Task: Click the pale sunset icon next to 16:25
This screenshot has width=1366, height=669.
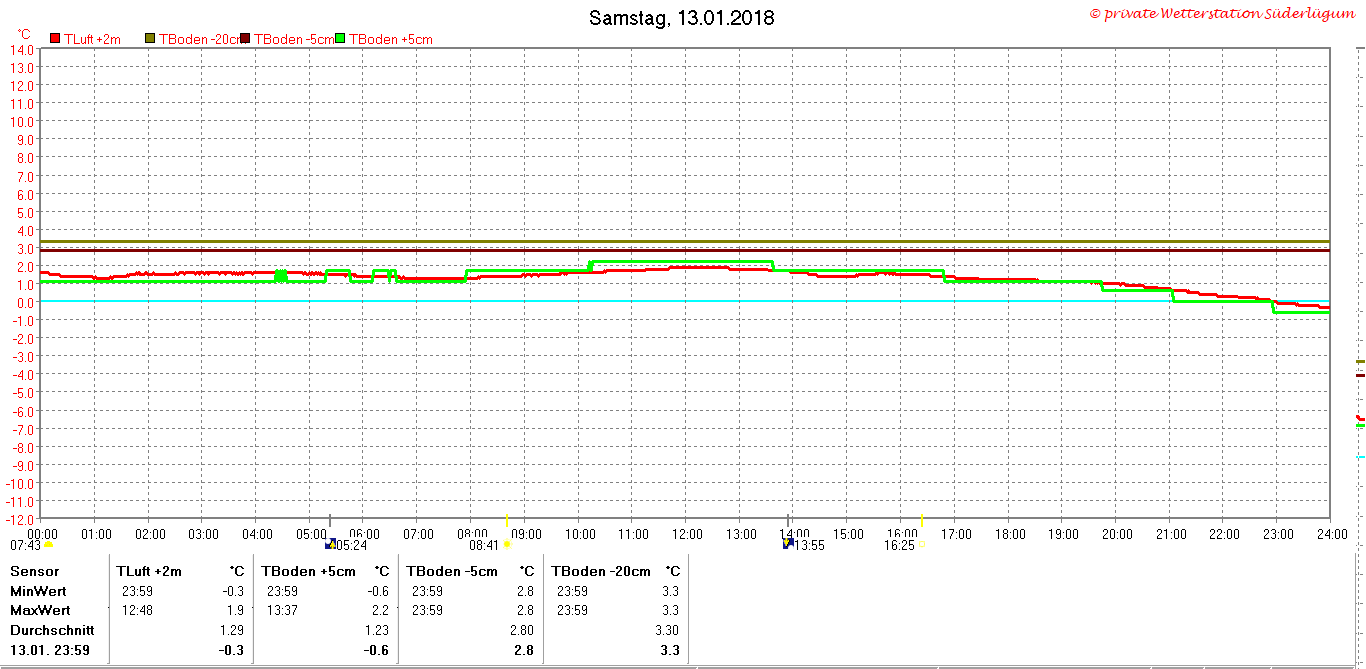Action: tap(921, 545)
